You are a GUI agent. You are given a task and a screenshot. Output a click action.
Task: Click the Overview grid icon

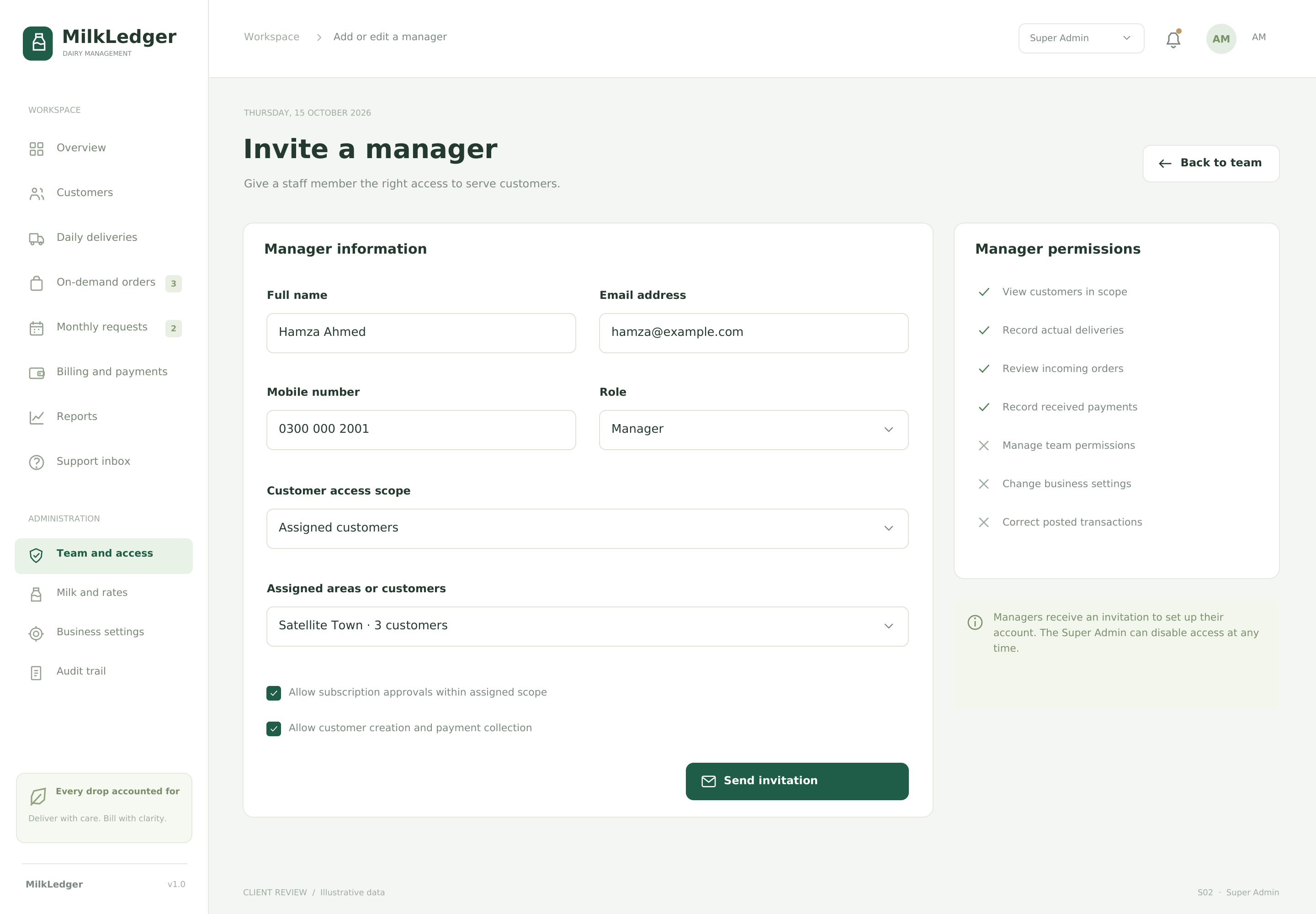37,149
